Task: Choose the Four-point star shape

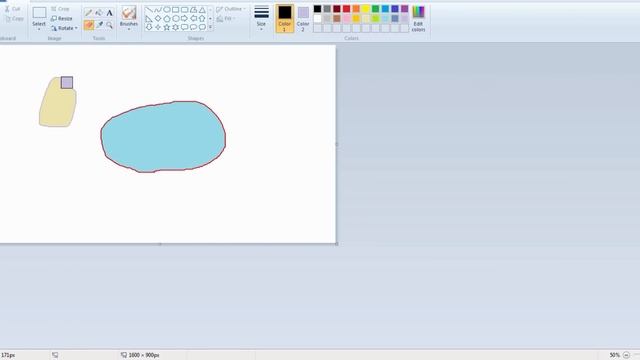Action: click(158, 27)
